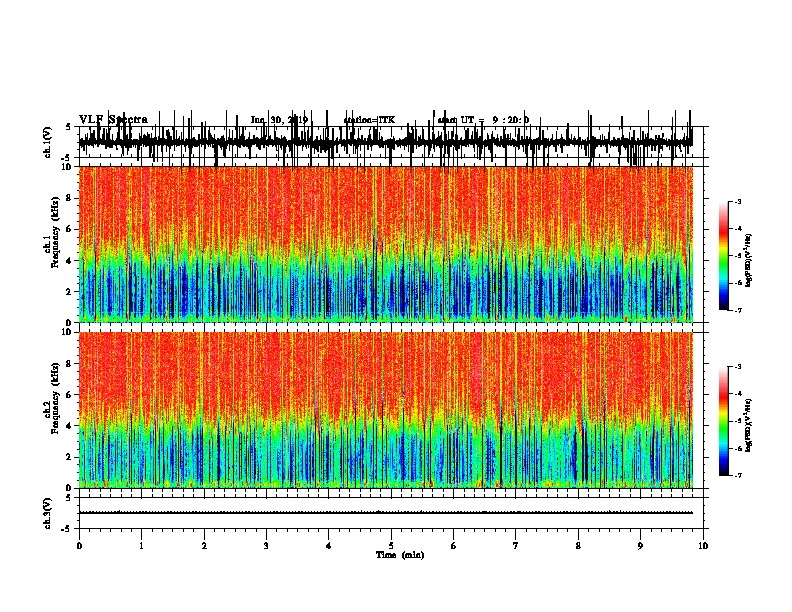
Task: Click the 'Time (min)' x-axis label
Action: point(400,555)
